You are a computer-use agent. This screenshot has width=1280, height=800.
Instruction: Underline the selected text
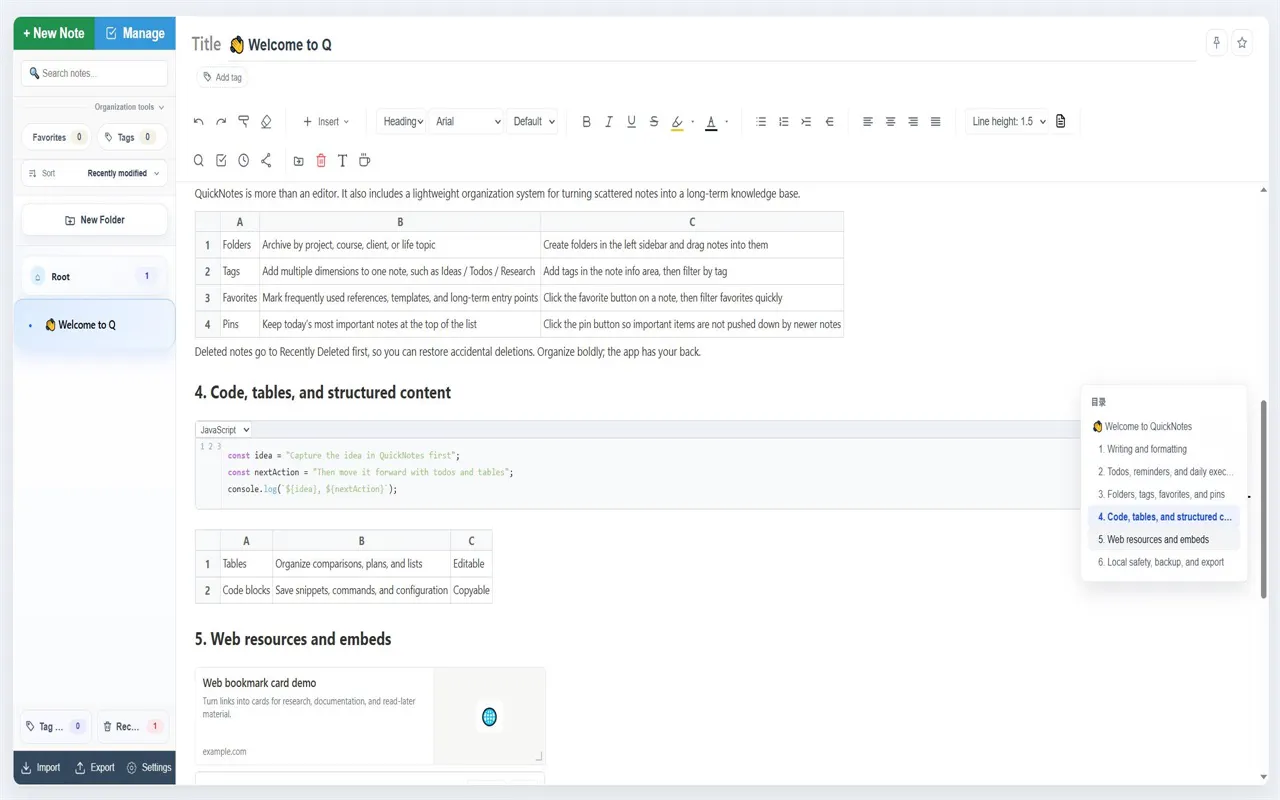(x=631, y=122)
